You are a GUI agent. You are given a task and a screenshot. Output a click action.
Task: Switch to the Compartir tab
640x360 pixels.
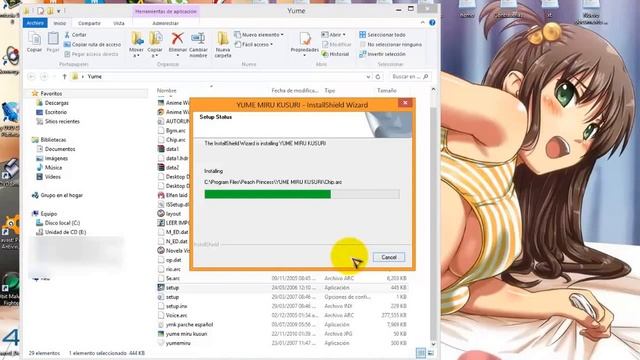(89, 23)
